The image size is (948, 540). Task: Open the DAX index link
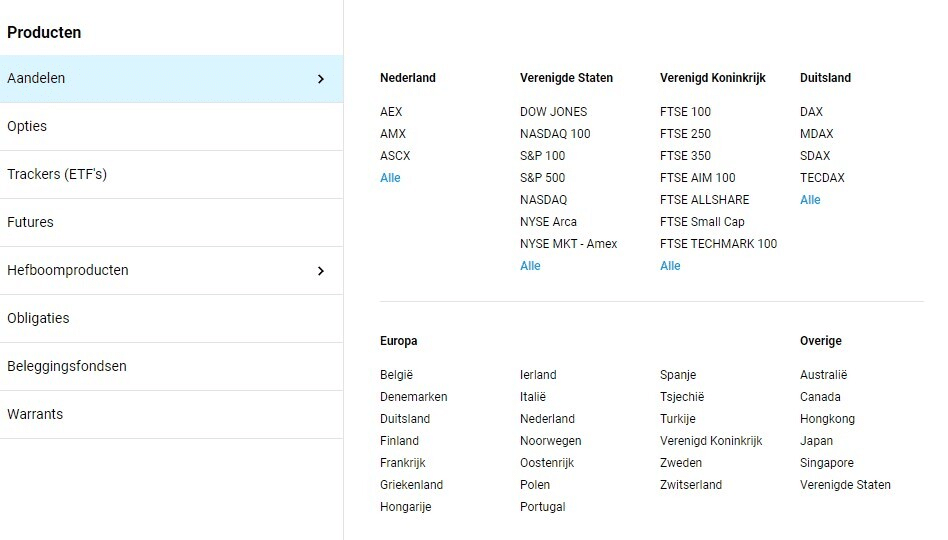coord(811,112)
